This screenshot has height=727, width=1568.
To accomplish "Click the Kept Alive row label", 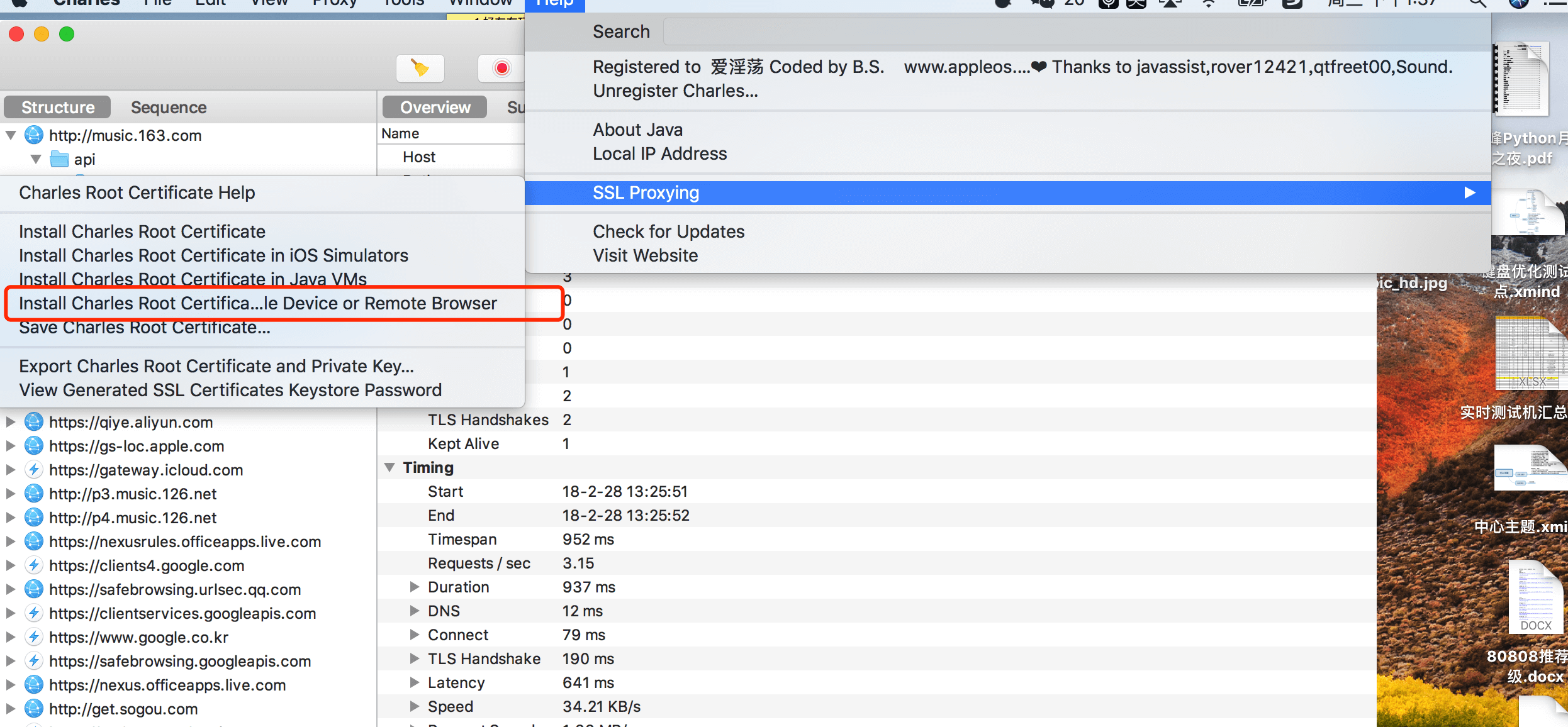I will click(x=464, y=443).
